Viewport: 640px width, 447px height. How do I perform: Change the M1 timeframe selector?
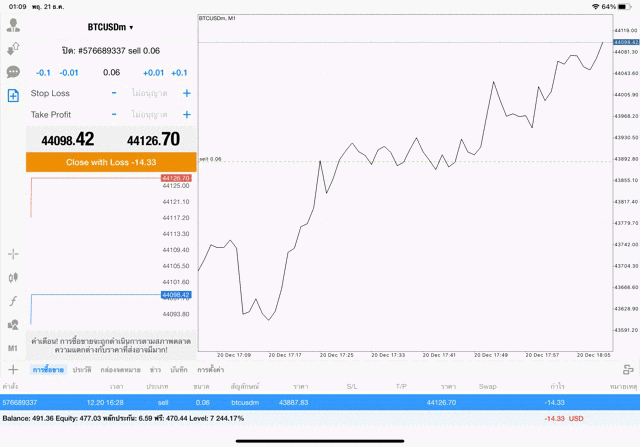(14, 347)
